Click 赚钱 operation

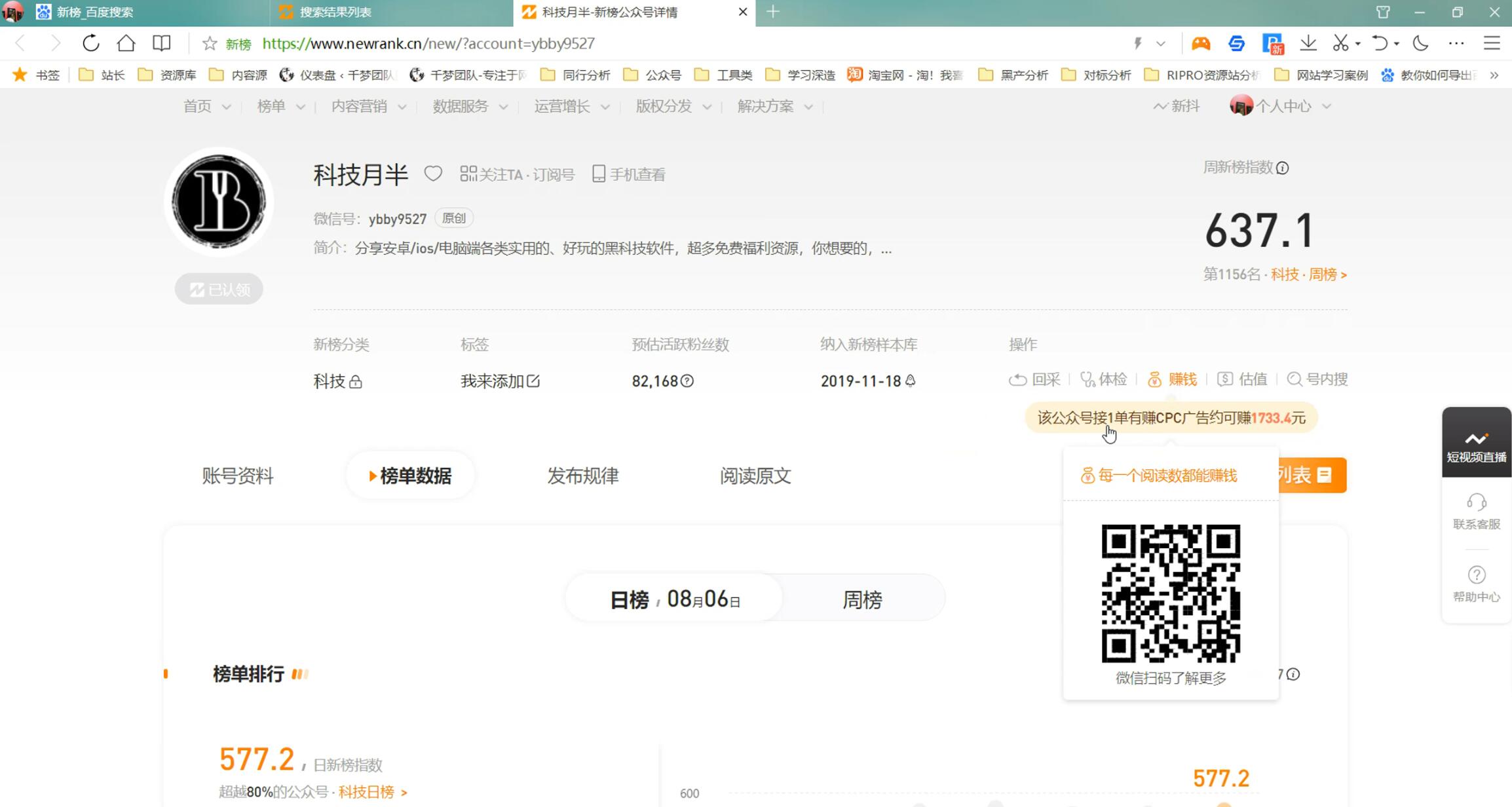(1172, 379)
